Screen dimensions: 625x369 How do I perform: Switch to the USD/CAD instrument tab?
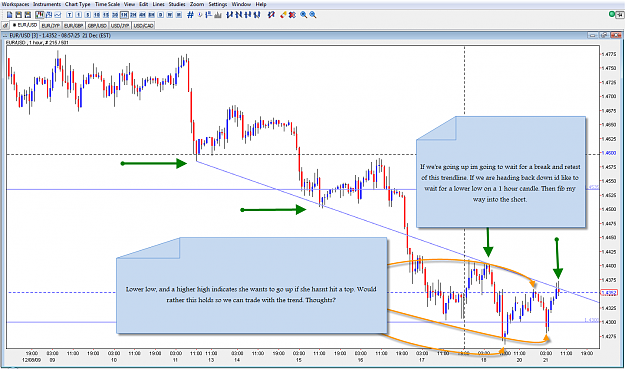143,26
